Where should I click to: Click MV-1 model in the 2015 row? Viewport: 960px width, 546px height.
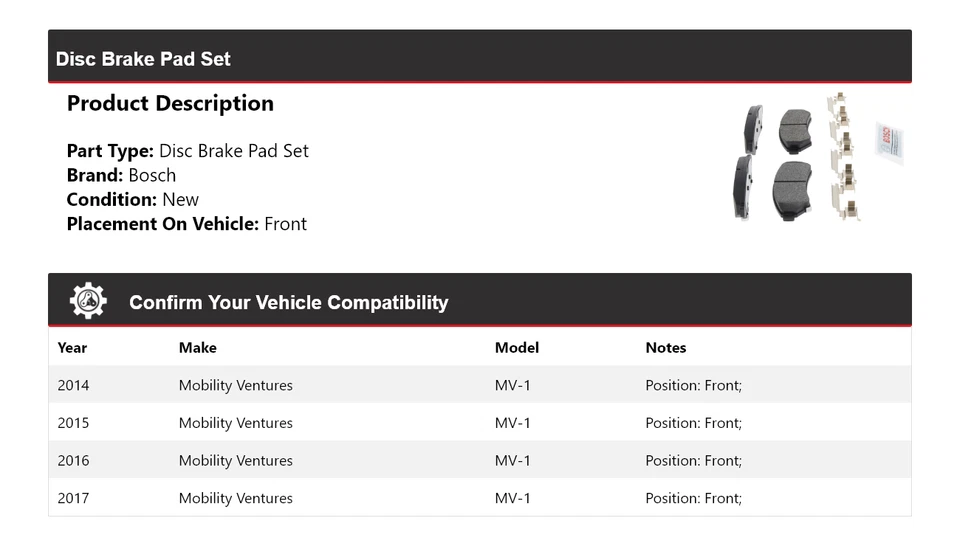point(512,423)
